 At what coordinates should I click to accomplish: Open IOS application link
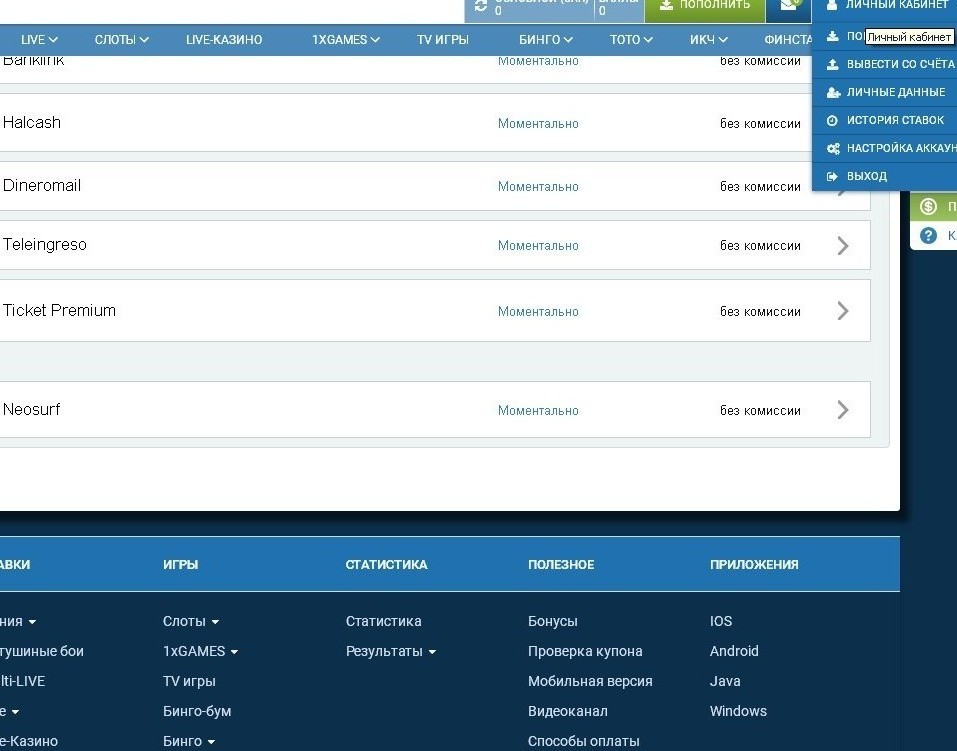721,621
